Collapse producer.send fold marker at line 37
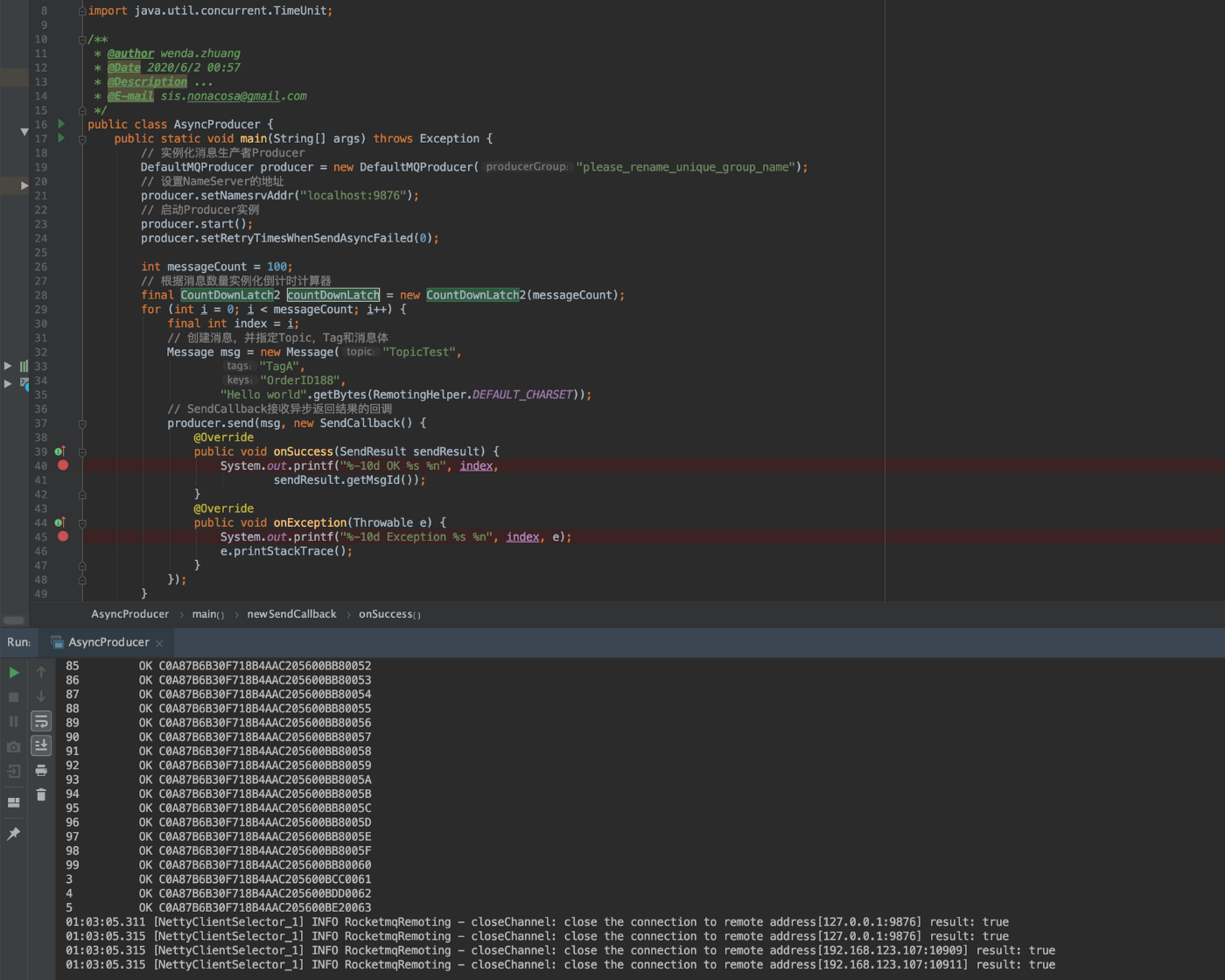Image resolution: width=1225 pixels, height=980 pixels. coord(82,423)
